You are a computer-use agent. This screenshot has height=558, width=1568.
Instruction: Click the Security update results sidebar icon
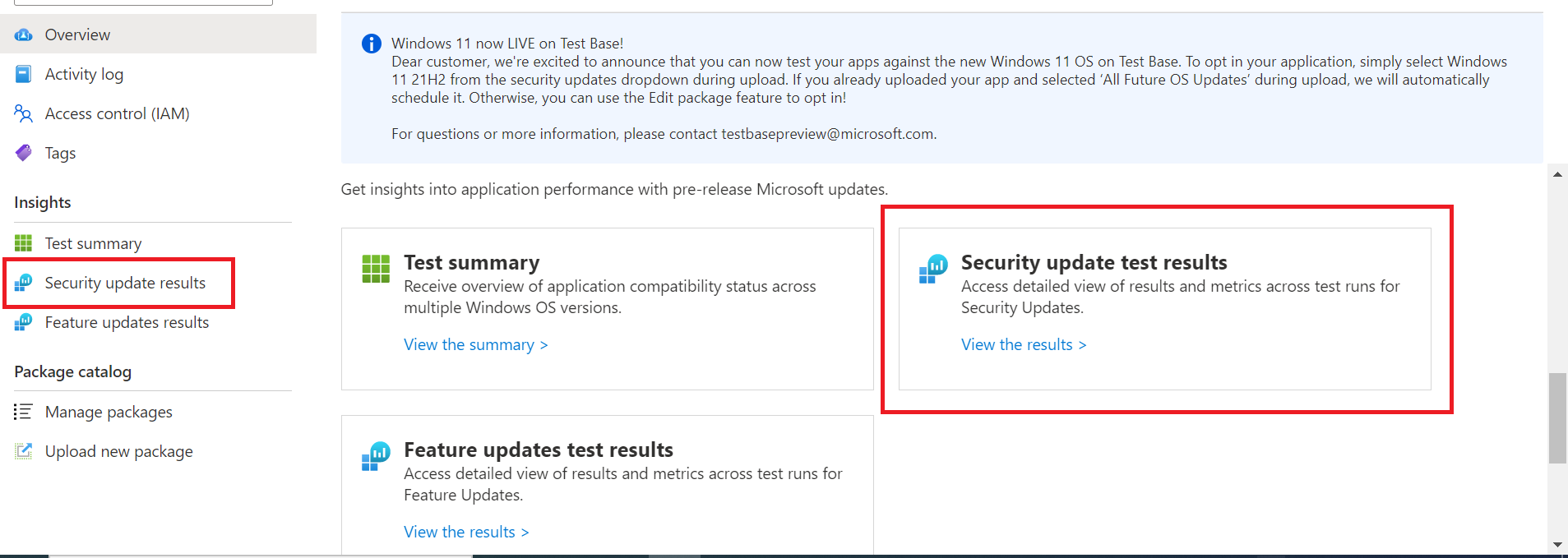[x=24, y=283]
